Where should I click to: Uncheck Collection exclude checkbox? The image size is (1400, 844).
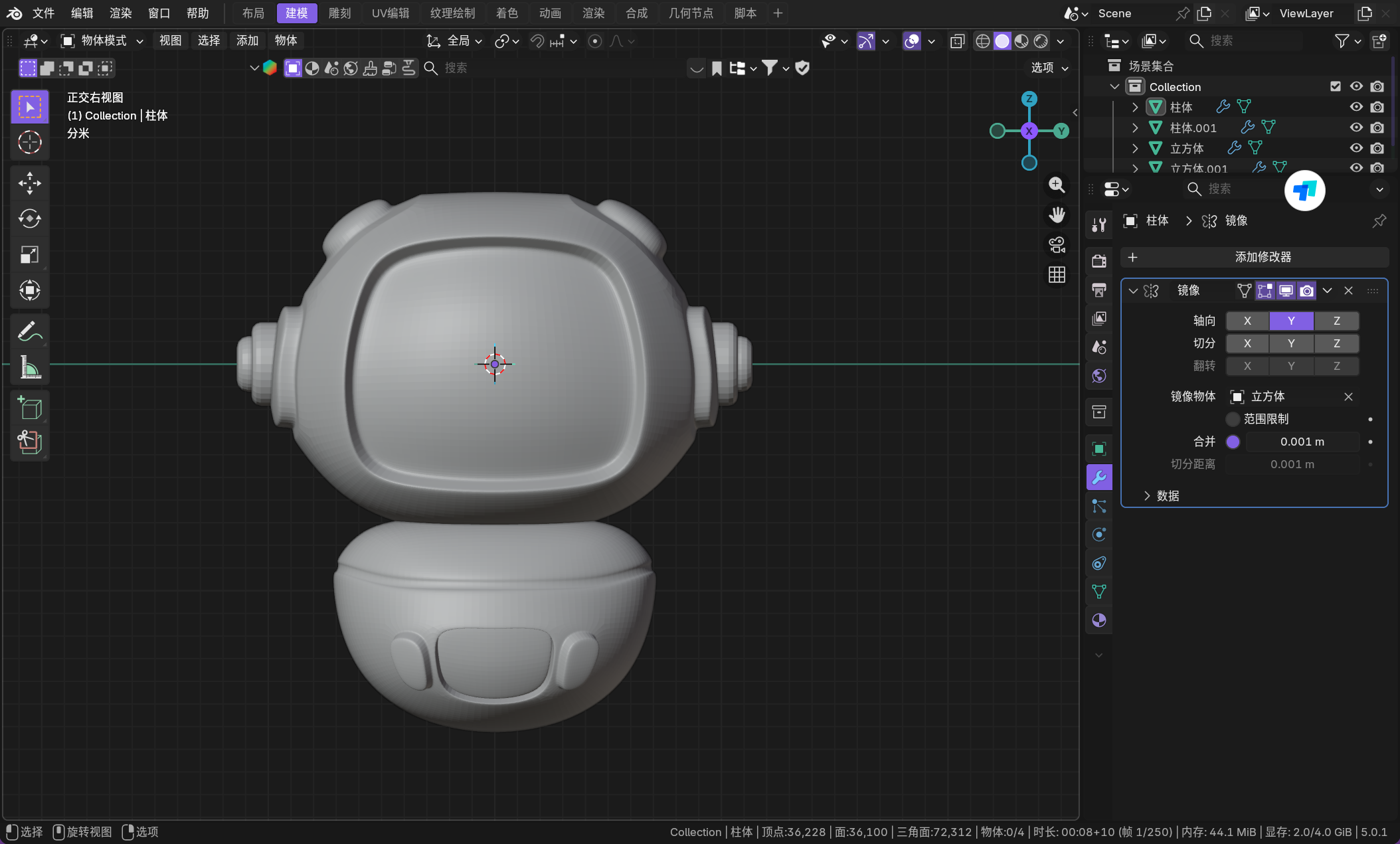[x=1335, y=86]
